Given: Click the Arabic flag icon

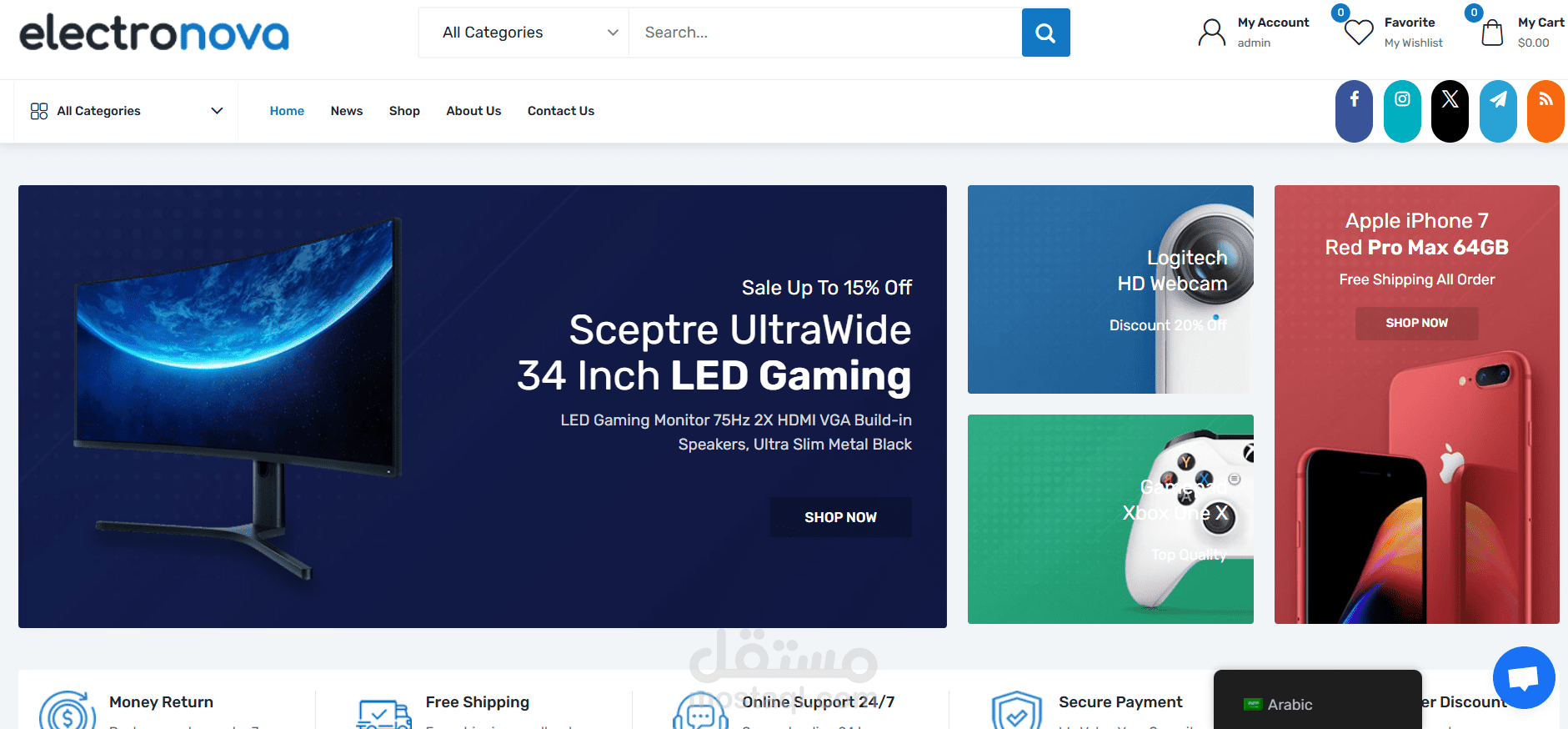Looking at the screenshot, I should pyautogui.click(x=1252, y=704).
